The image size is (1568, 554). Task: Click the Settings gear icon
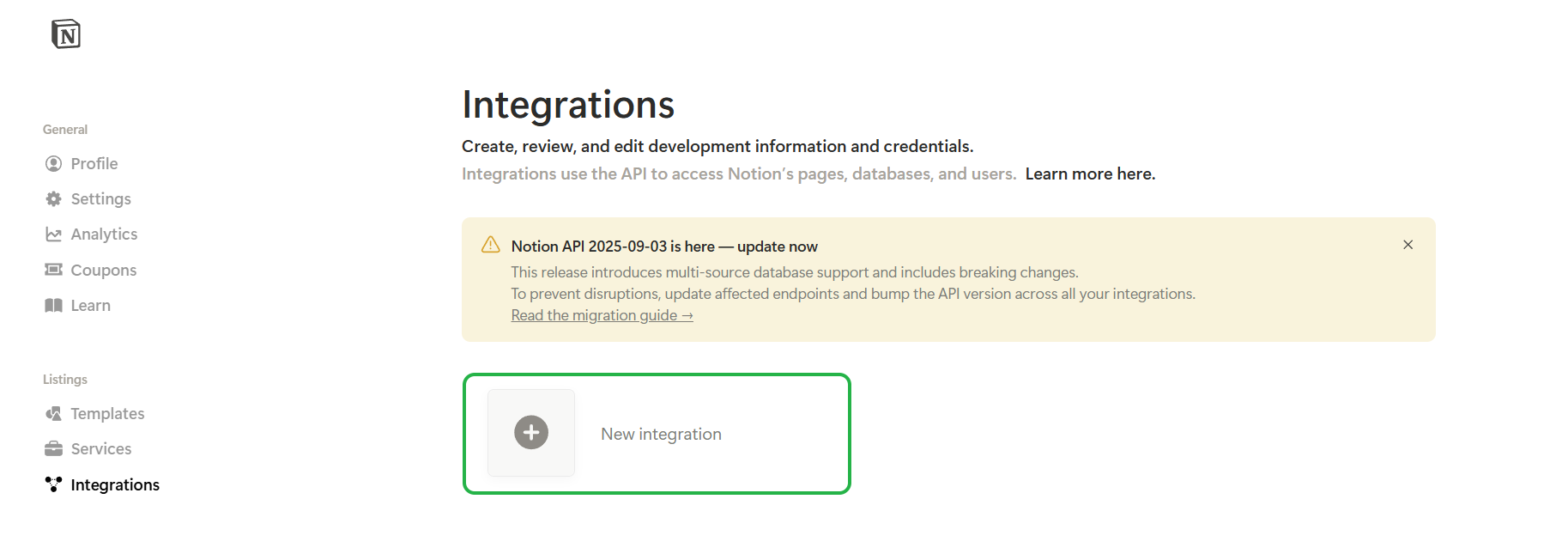point(53,198)
